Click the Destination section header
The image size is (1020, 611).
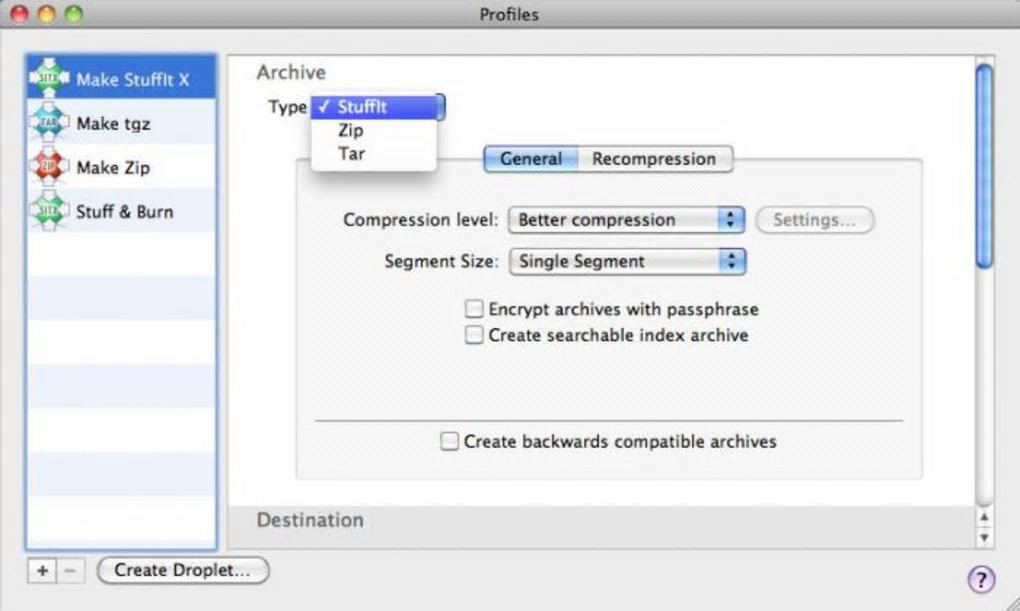click(x=310, y=520)
